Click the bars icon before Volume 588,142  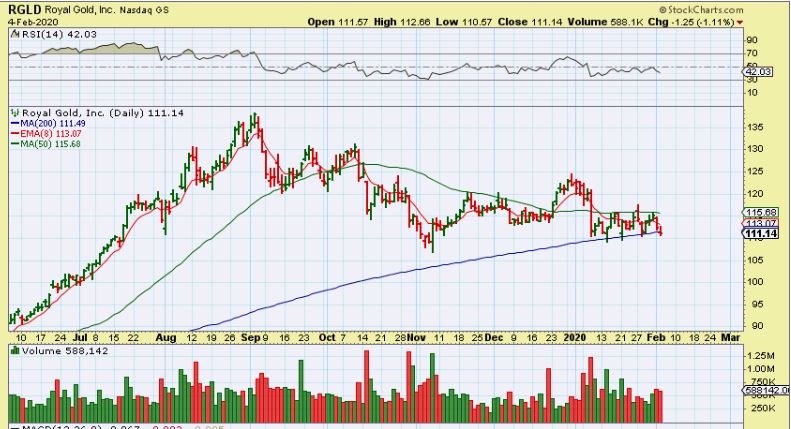tap(15, 350)
